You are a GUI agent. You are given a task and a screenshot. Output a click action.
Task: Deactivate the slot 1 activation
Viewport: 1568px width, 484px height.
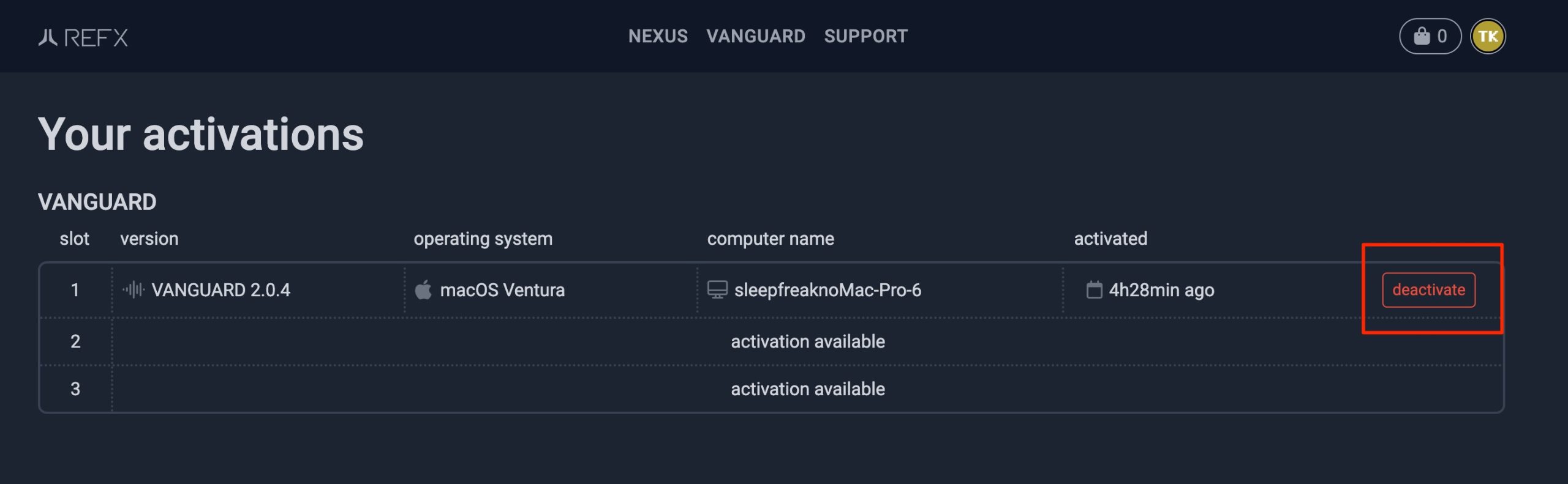1428,290
